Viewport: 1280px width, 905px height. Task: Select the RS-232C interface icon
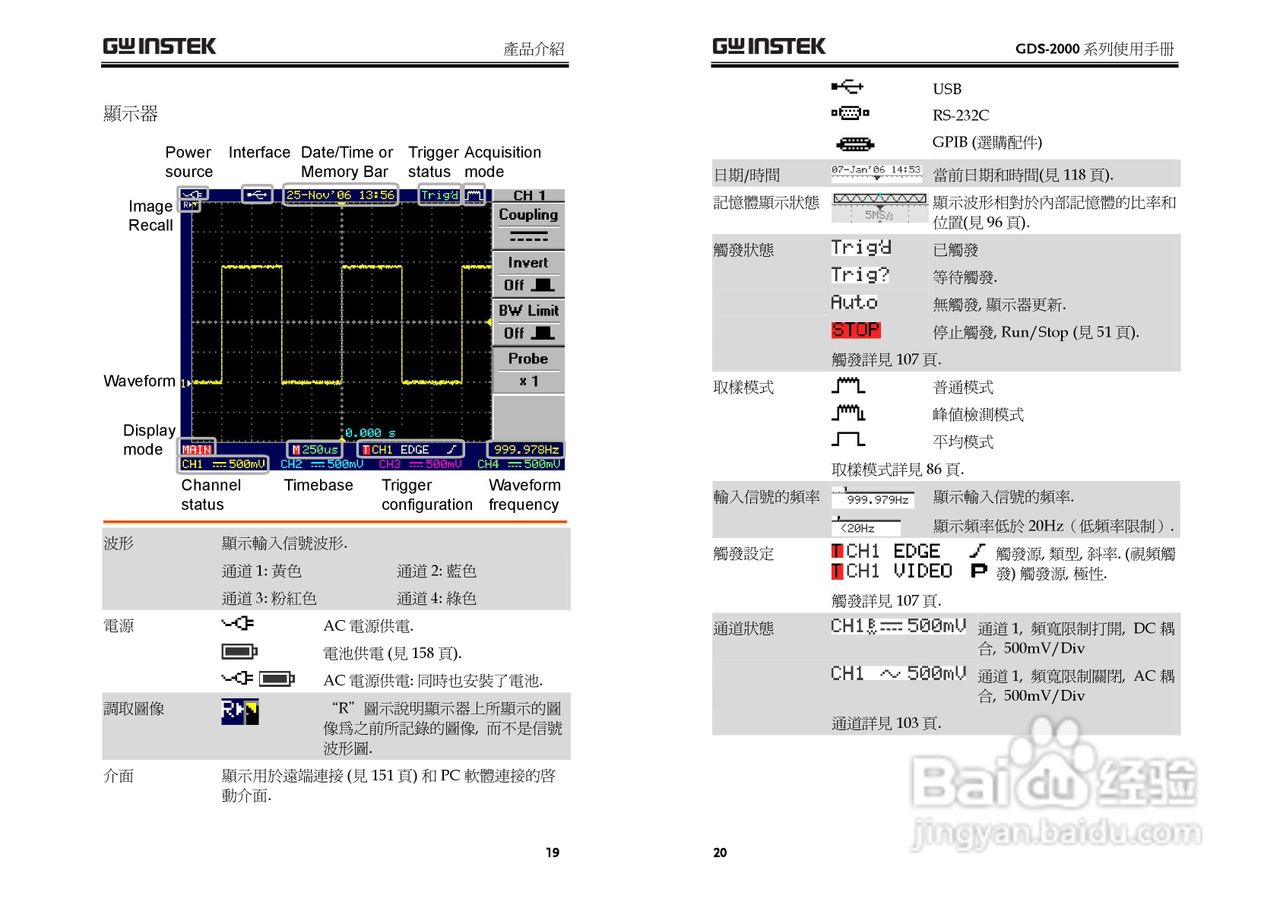click(848, 113)
